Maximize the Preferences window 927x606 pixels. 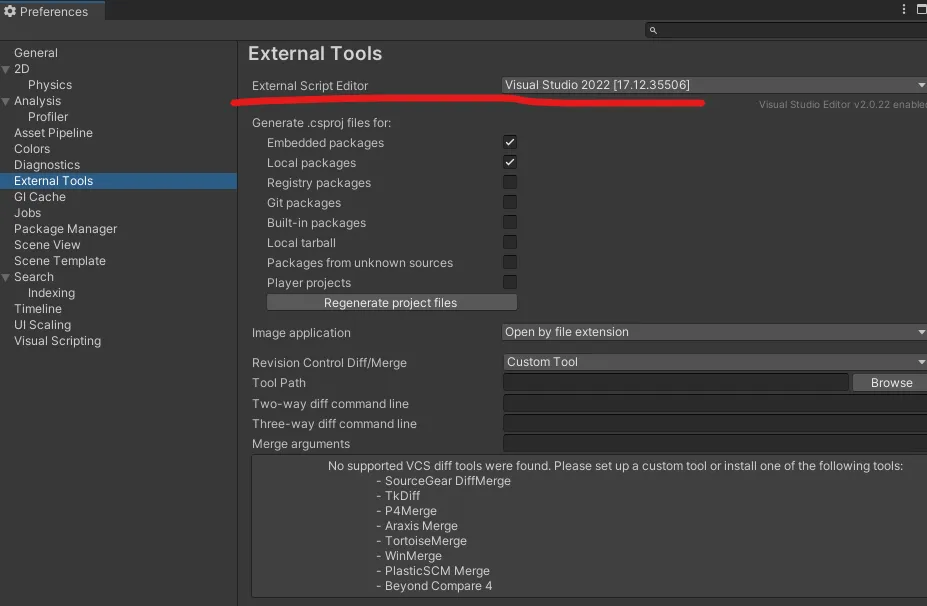coord(921,9)
